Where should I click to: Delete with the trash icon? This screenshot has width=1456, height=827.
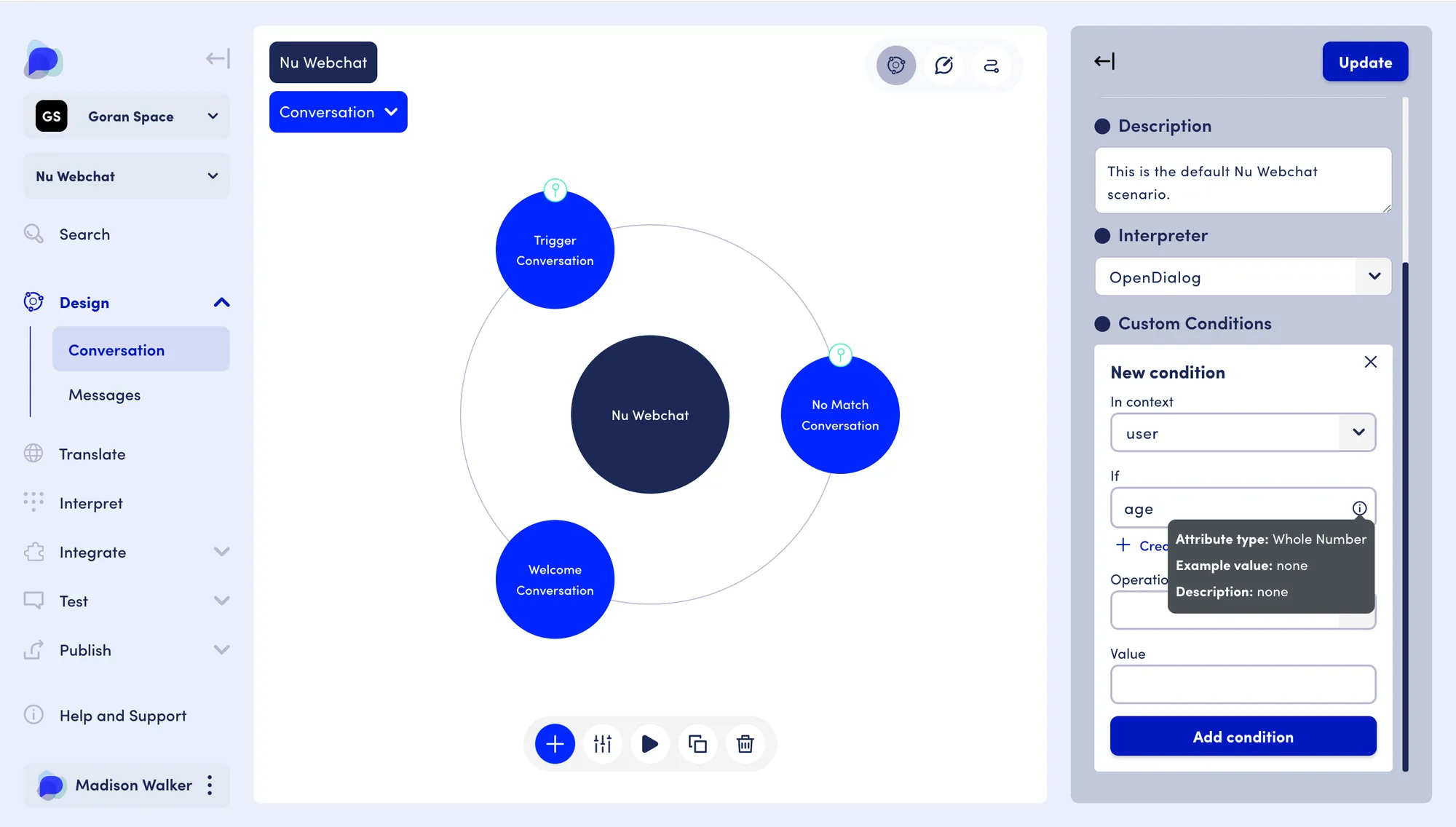(745, 744)
